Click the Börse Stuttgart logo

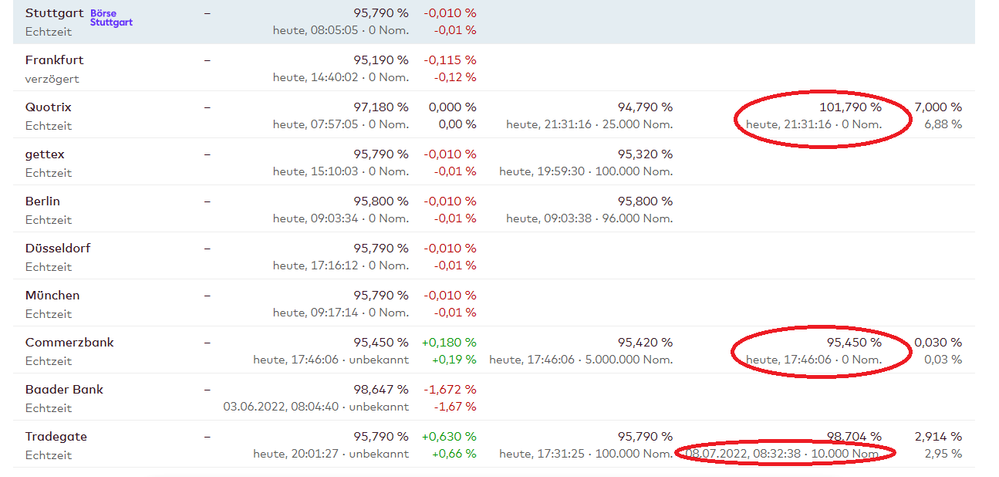pyautogui.click(x=111, y=18)
